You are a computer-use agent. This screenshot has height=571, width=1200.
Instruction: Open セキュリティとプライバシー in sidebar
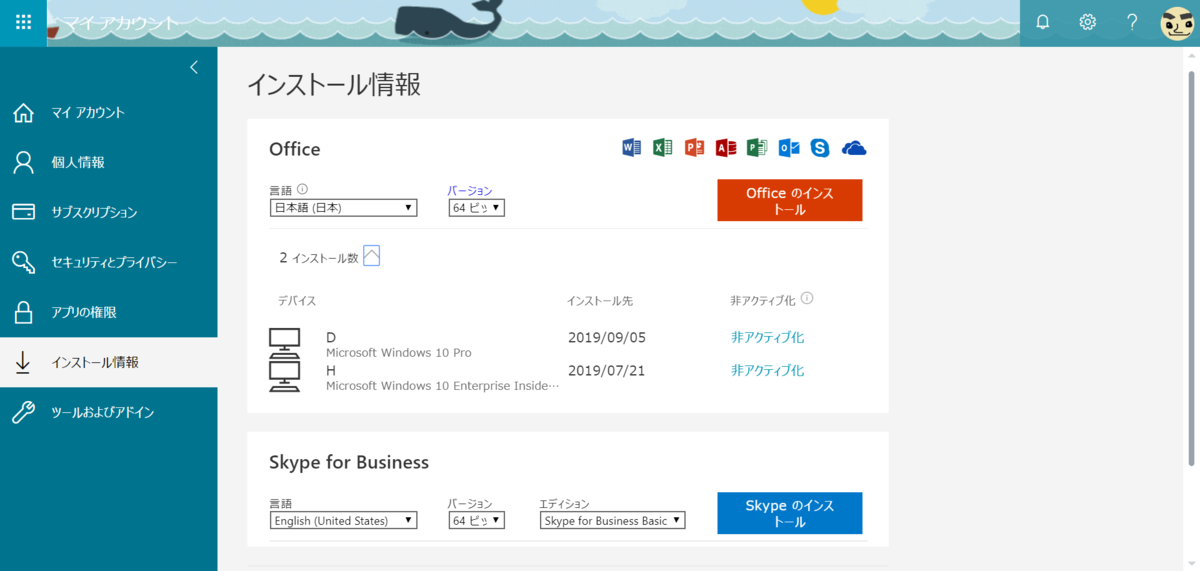click(x=108, y=262)
